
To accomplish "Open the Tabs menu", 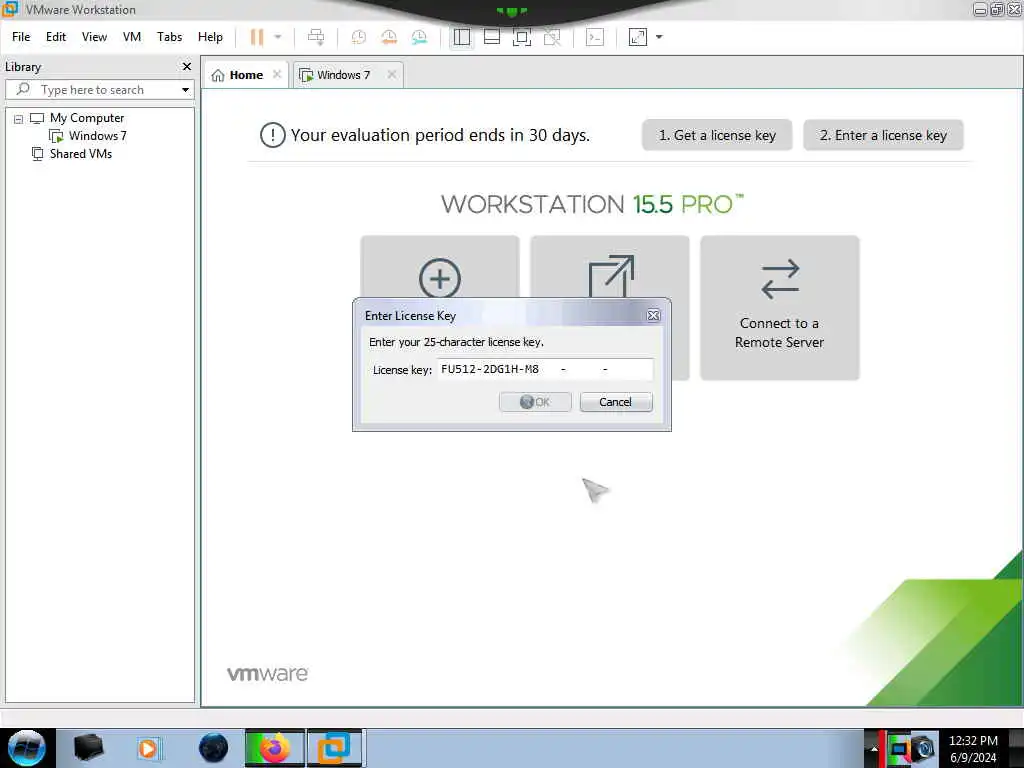I will (x=169, y=37).
